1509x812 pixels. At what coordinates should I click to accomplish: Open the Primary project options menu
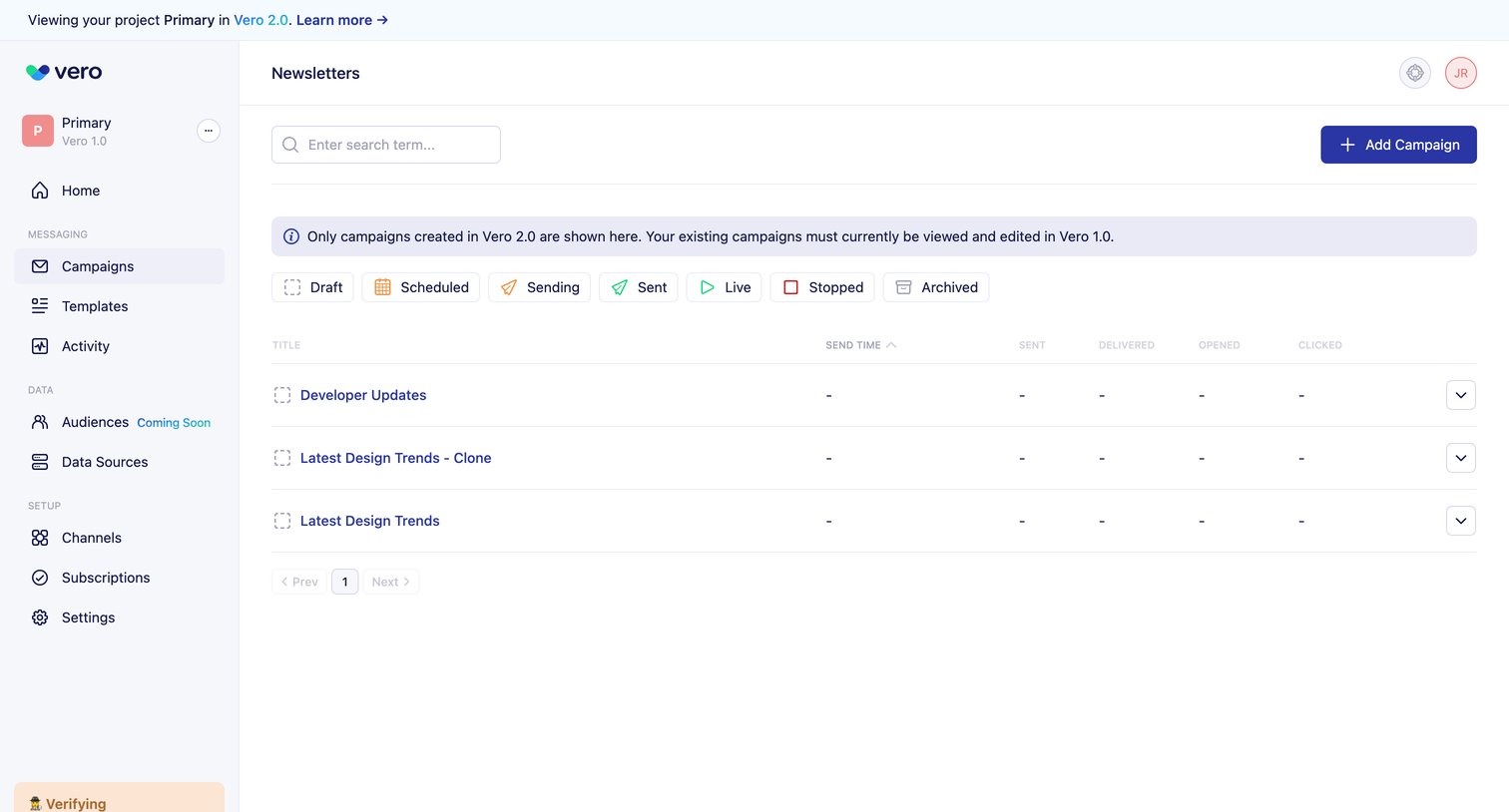209,131
